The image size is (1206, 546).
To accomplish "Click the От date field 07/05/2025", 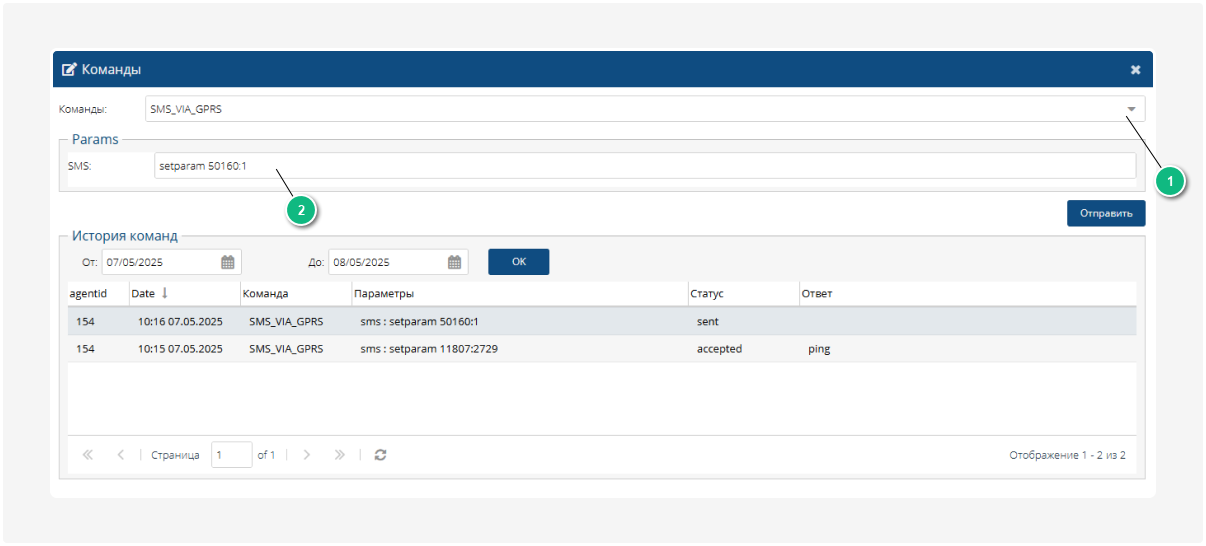I will 159,262.
